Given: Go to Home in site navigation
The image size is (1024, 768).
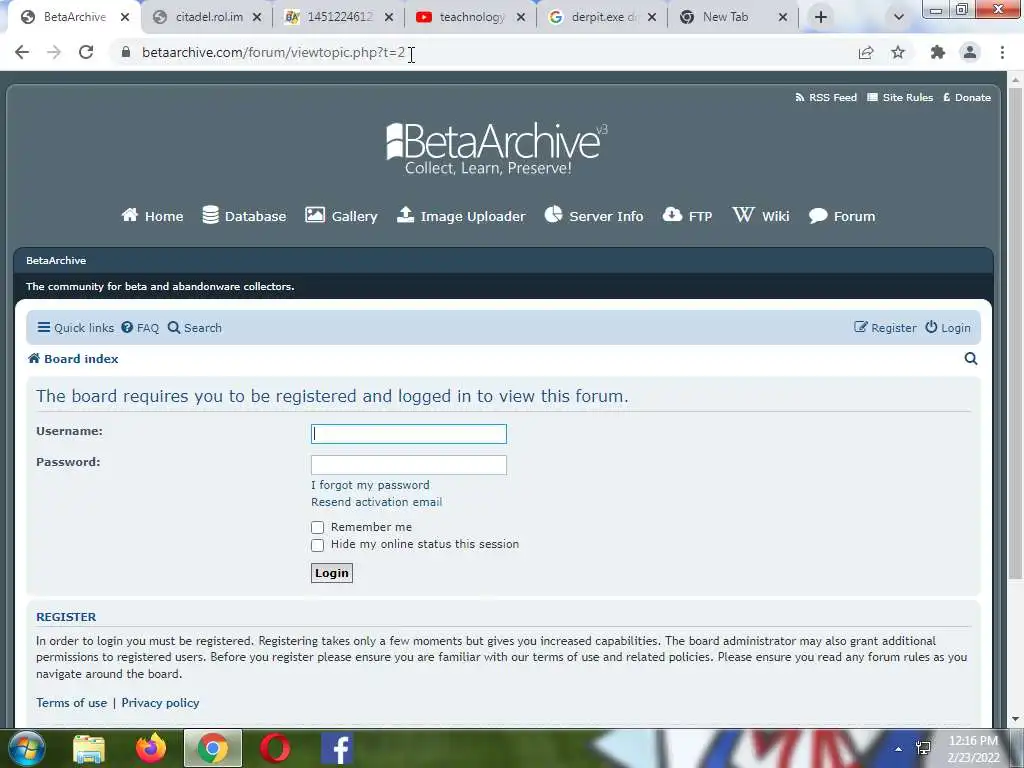Looking at the screenshot, I should click(152, 216).
